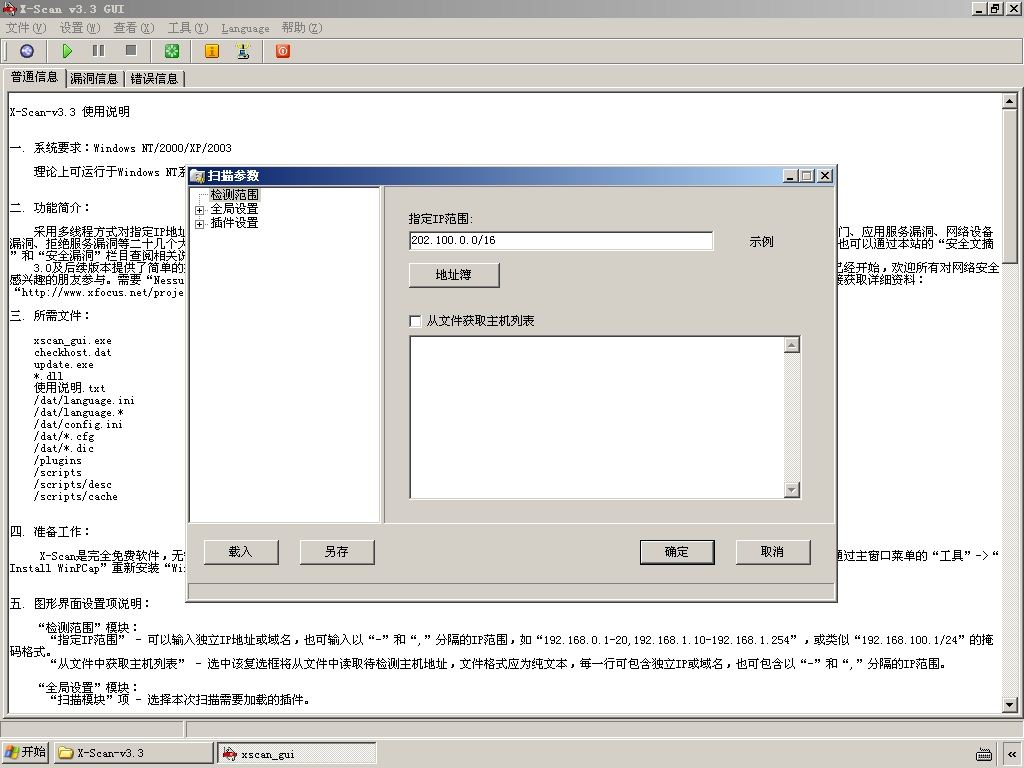Click the network computer antenna icon

[x=243, y=51]
